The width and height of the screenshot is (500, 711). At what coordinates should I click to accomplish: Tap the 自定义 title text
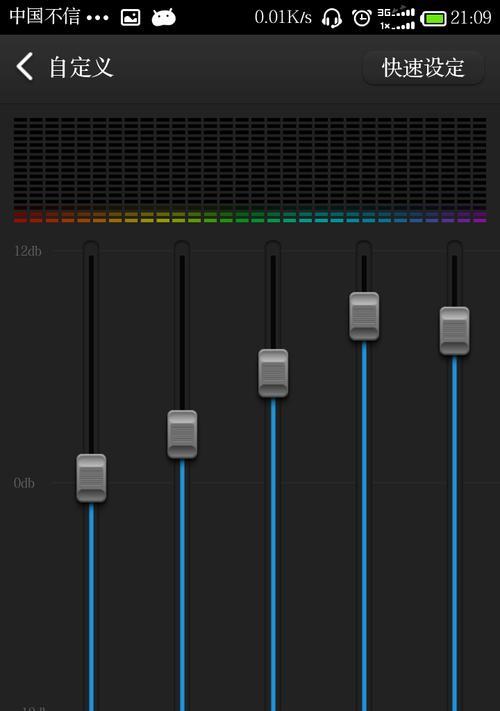tap(81, 67)
